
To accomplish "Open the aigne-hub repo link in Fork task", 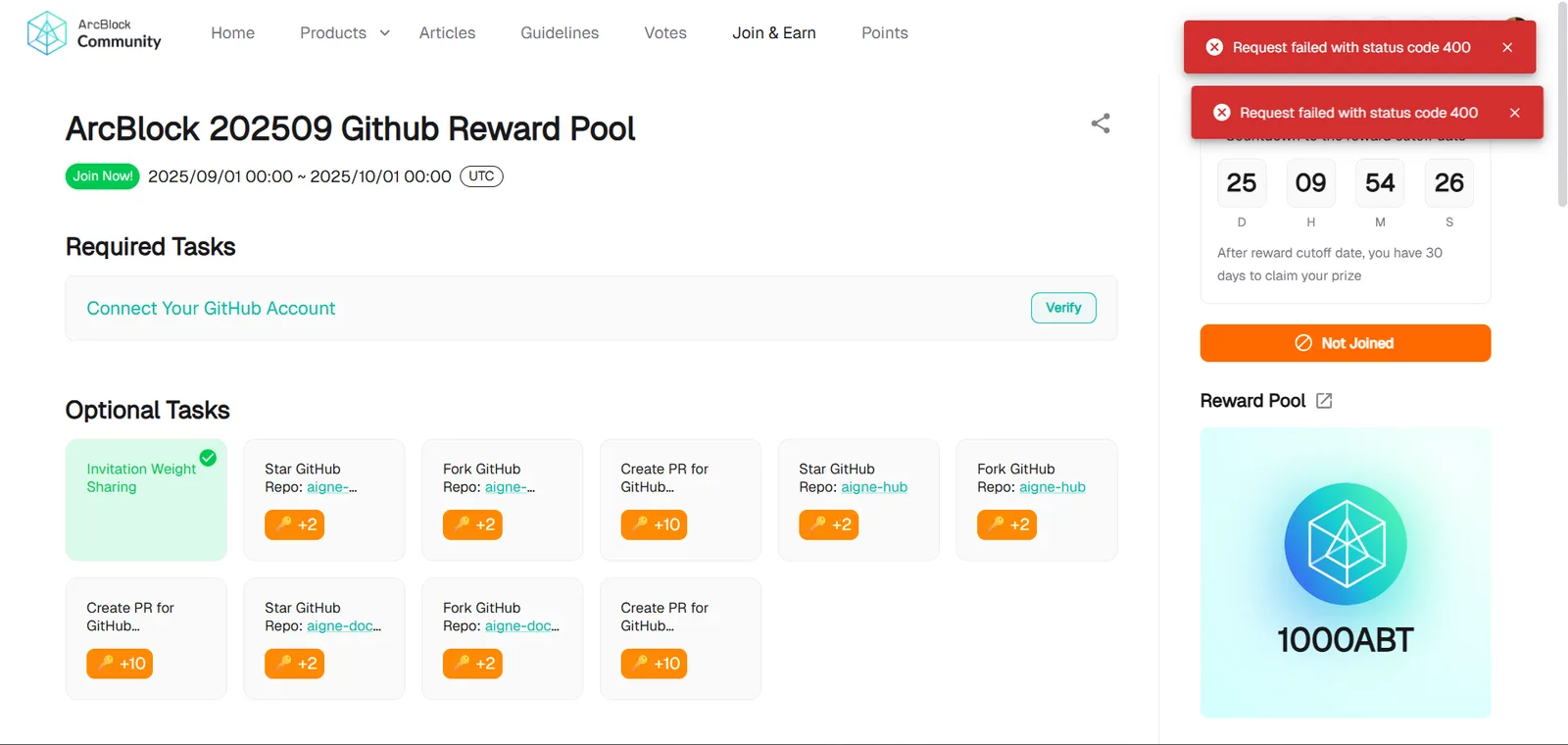I will 1052,487.
